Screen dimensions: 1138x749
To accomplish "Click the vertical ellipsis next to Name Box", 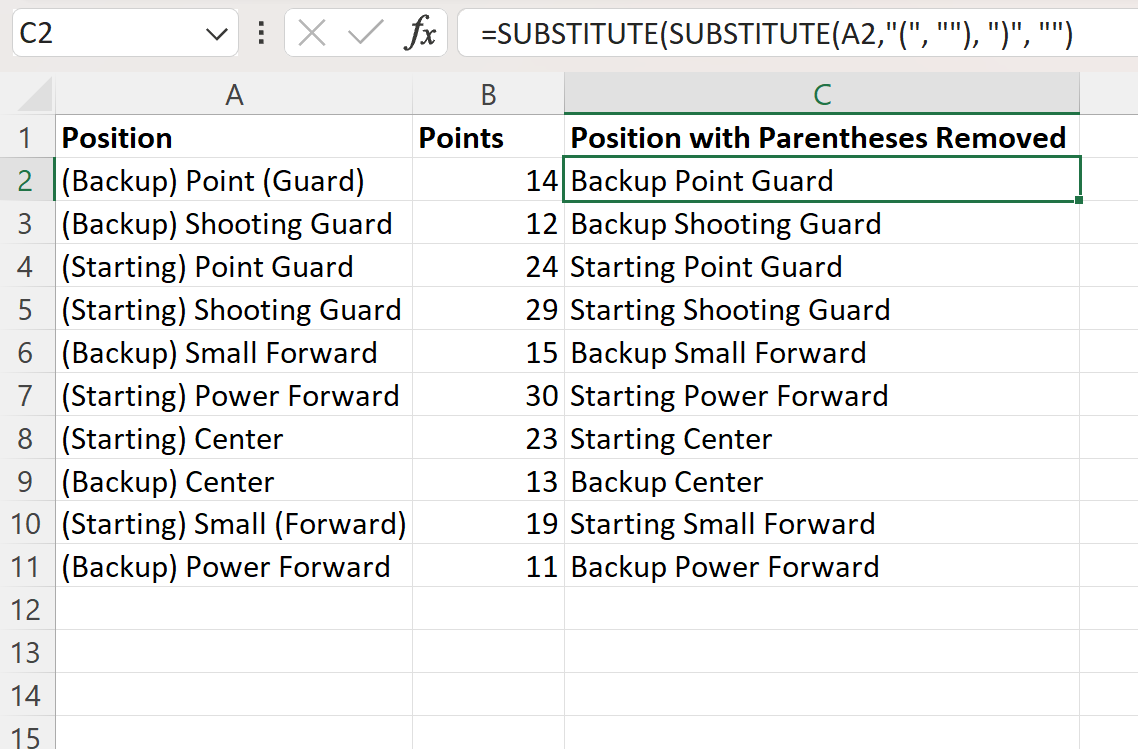I will pyautogui.click(x=260, y=33).
